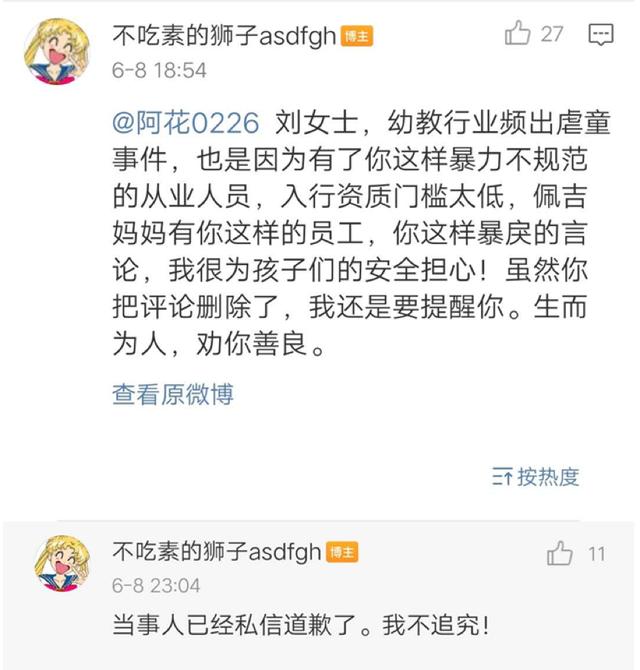Click the 6-8 18:54 timestamp

(x=159, y=70)
